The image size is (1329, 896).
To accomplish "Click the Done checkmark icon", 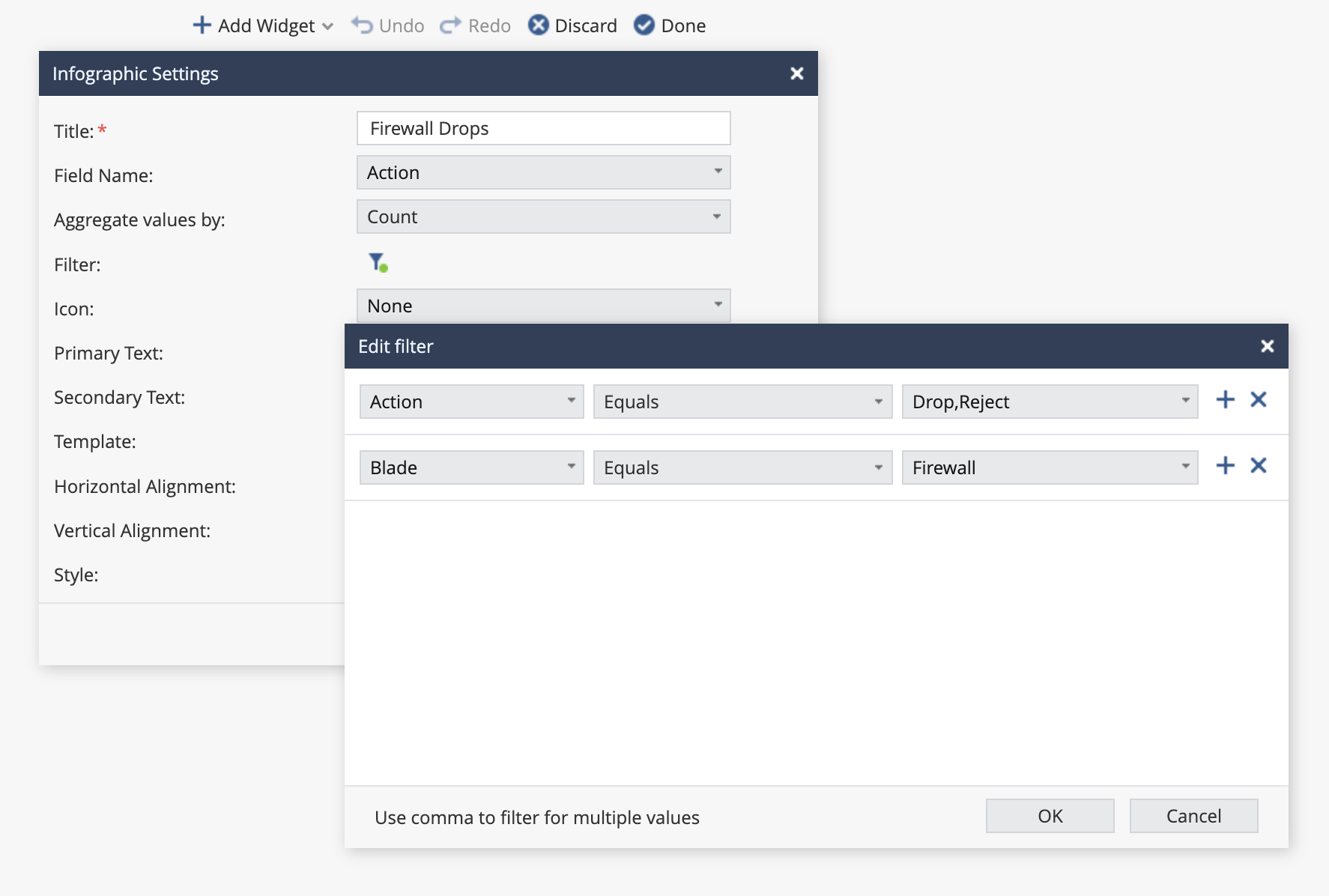I will click(643, 25).
